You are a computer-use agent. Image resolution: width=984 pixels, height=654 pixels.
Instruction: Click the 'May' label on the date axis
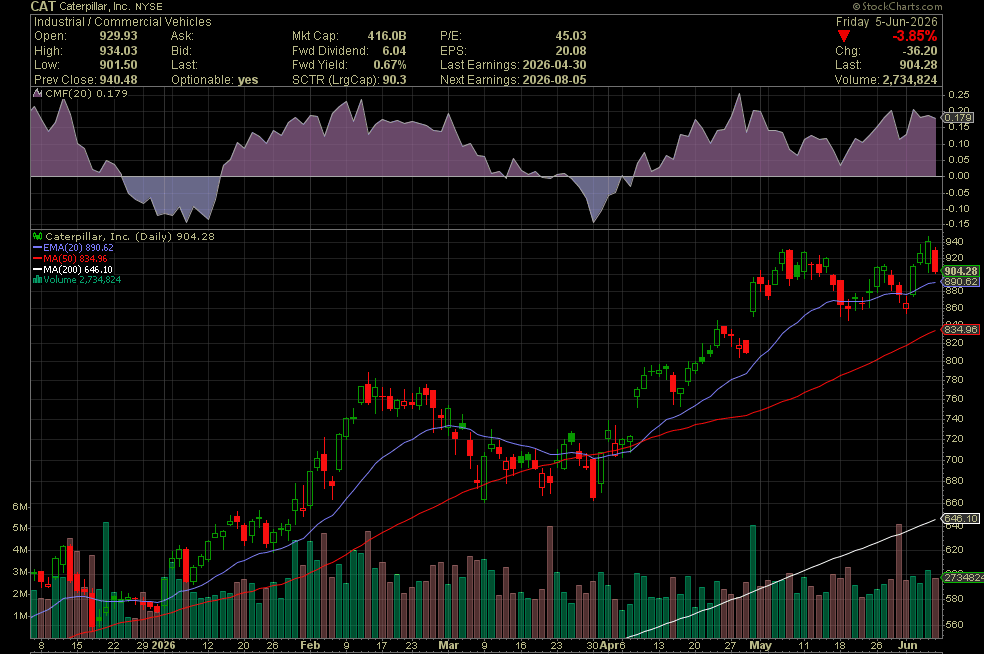click(761, 645)
